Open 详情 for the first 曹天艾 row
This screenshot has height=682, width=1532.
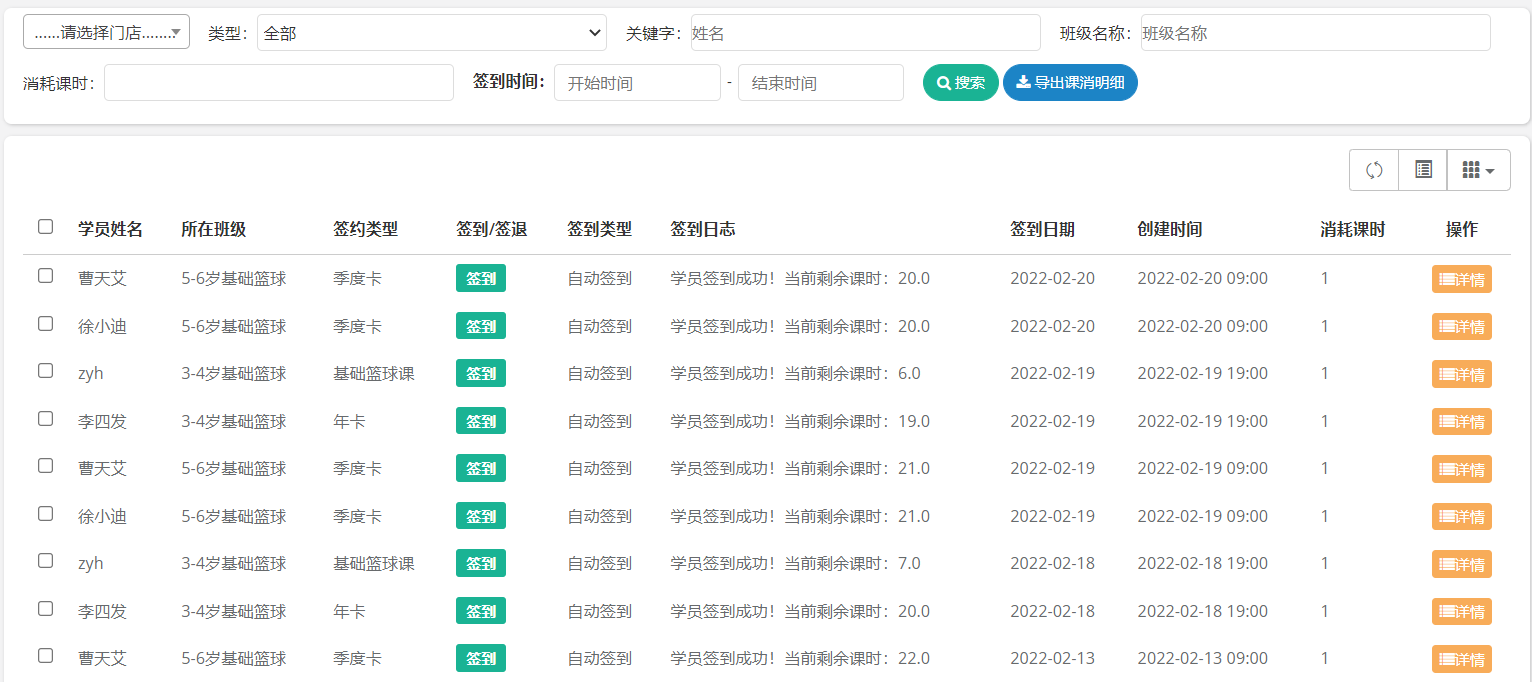pyautogui.click(x=1461, y=279)
